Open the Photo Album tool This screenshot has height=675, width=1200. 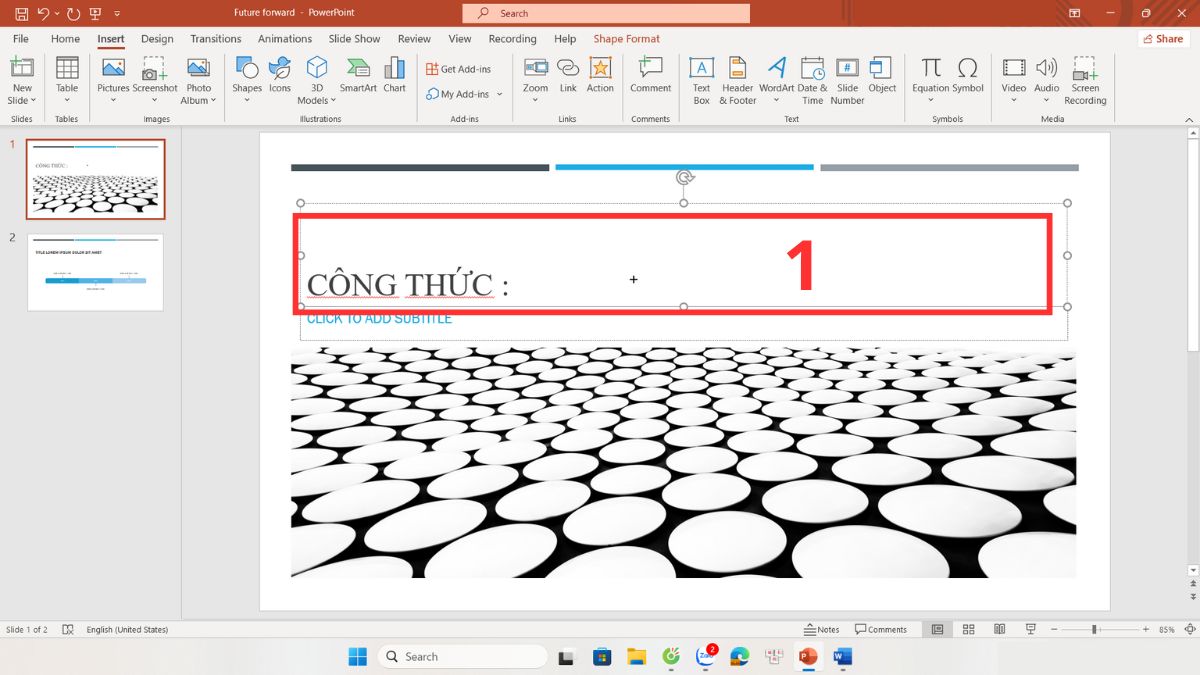coord(198,80)
